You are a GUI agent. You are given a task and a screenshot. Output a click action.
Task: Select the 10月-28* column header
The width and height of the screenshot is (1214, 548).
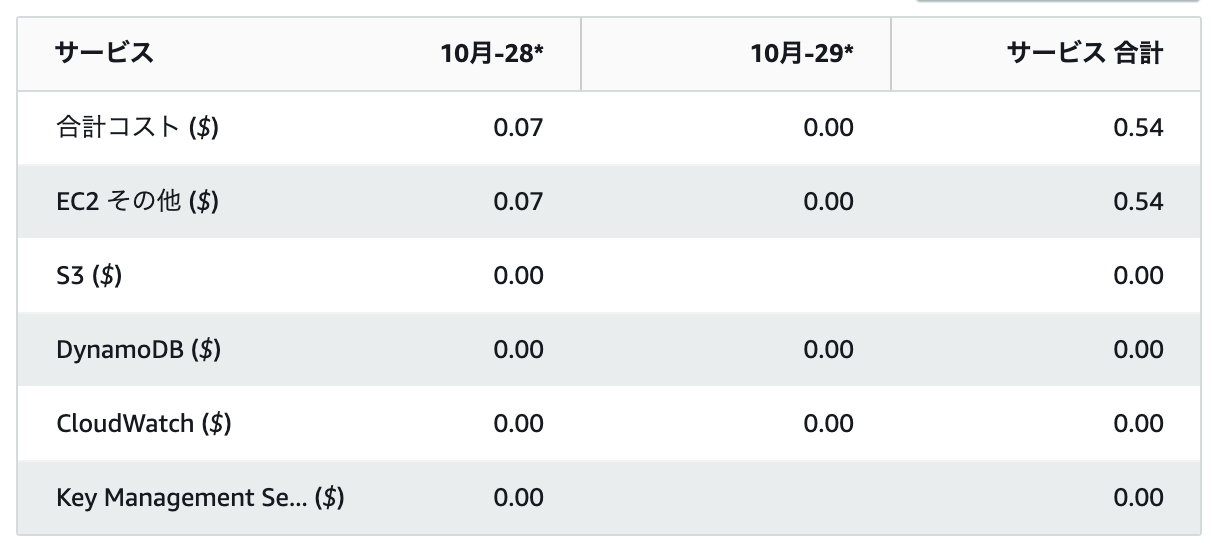(492, 54)
